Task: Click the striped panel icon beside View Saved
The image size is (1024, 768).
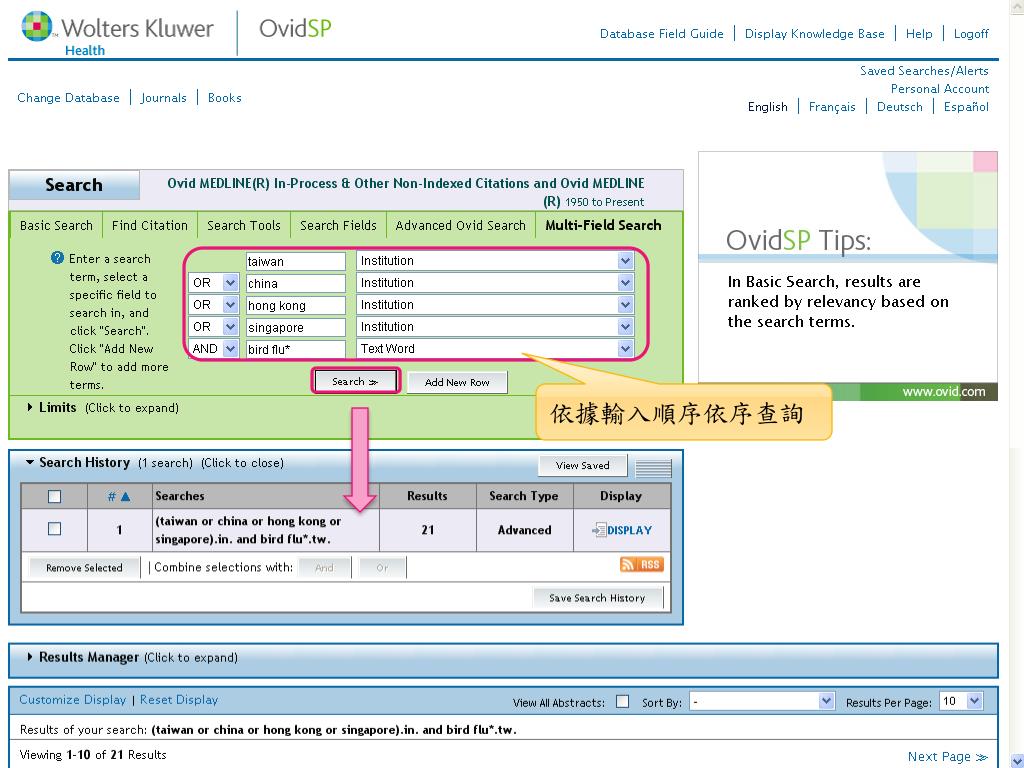Action: click(x=653, y=468)
